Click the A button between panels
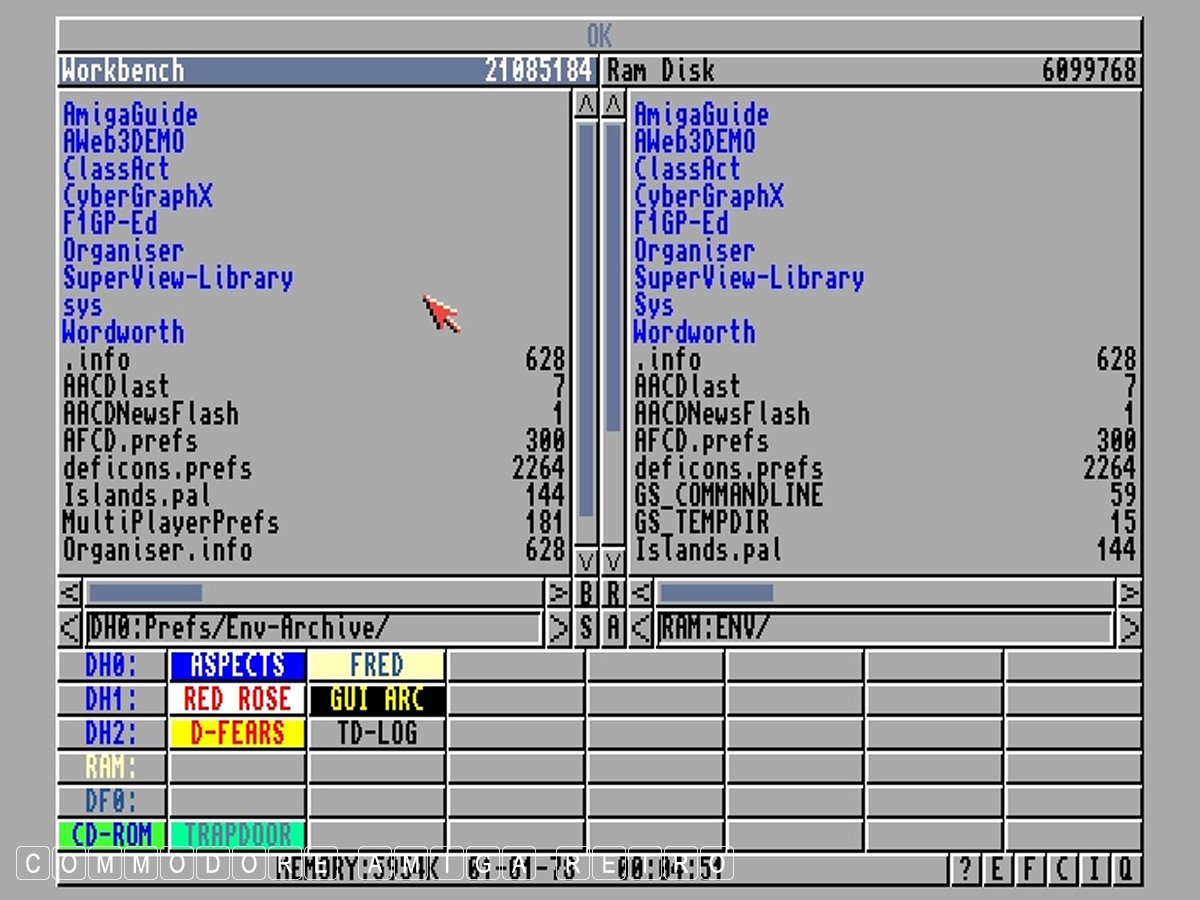 614,628
